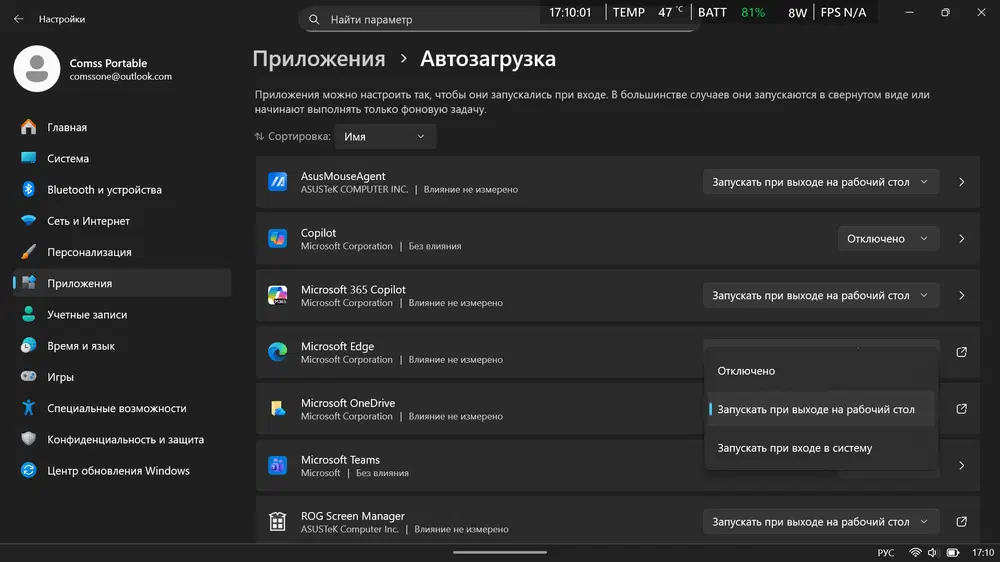Click comssone@outlook.com account email
Viewport: 1000px width, 562px height.
121,77
